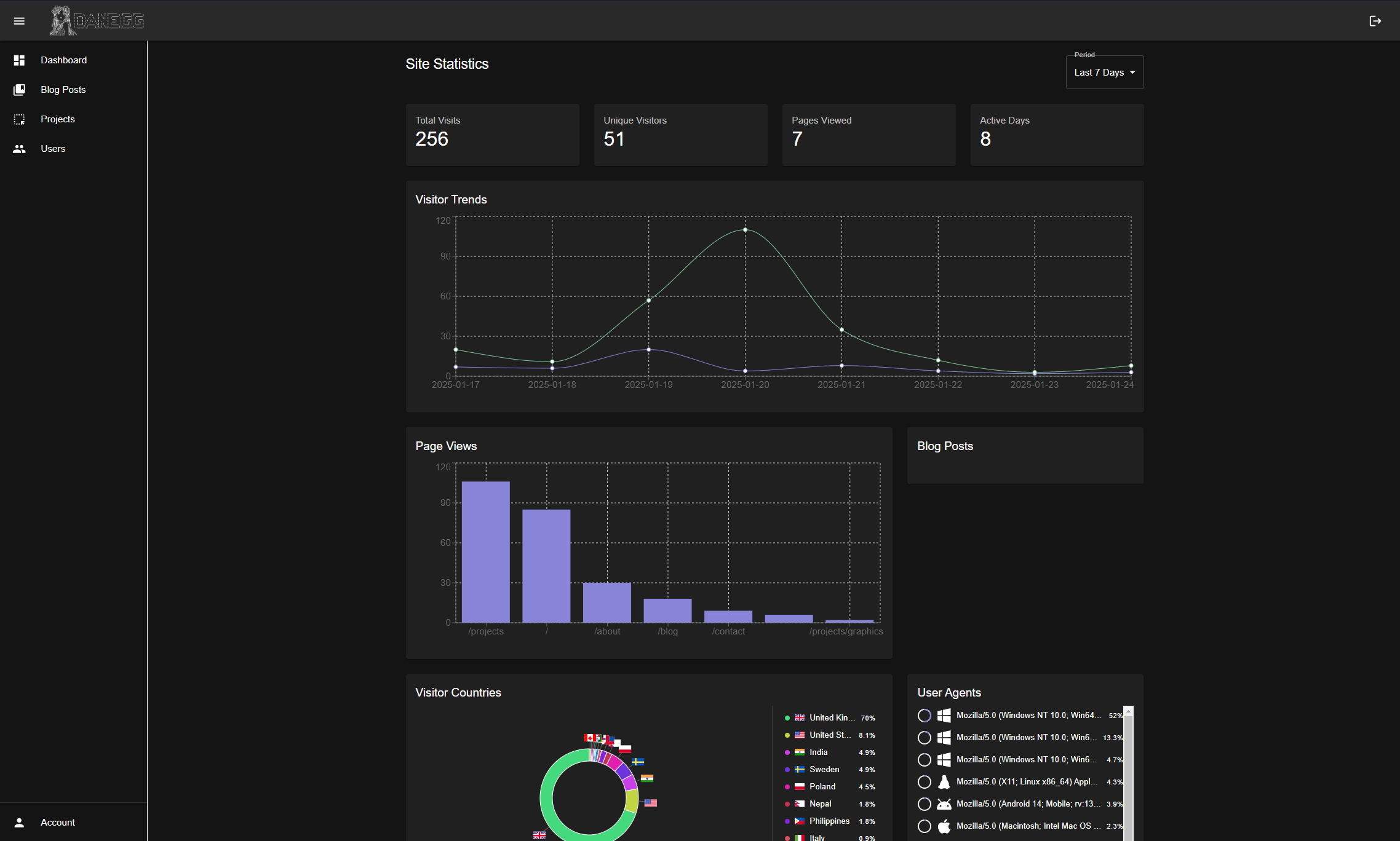
Task: Select United Kingdom legend entry
Action: 832,718
